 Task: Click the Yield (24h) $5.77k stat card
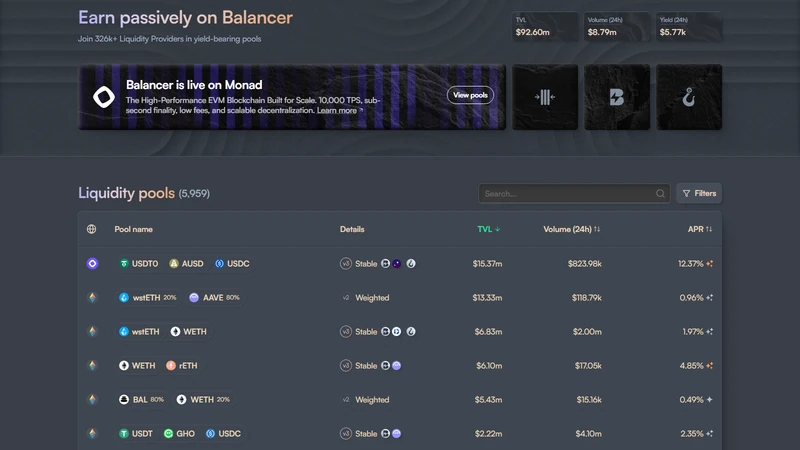point(689,27)
